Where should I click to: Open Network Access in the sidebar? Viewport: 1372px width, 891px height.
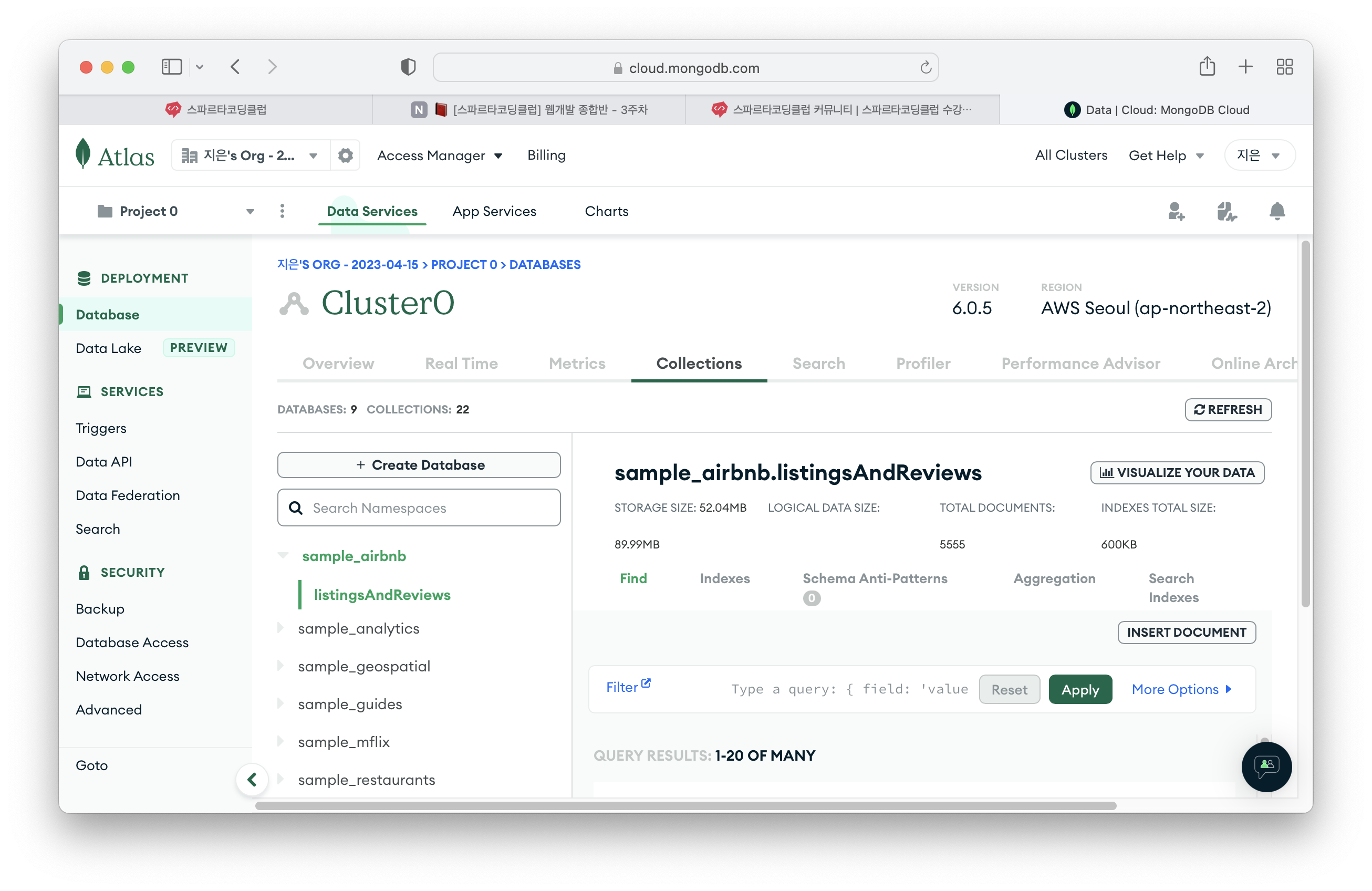(128, 676)
